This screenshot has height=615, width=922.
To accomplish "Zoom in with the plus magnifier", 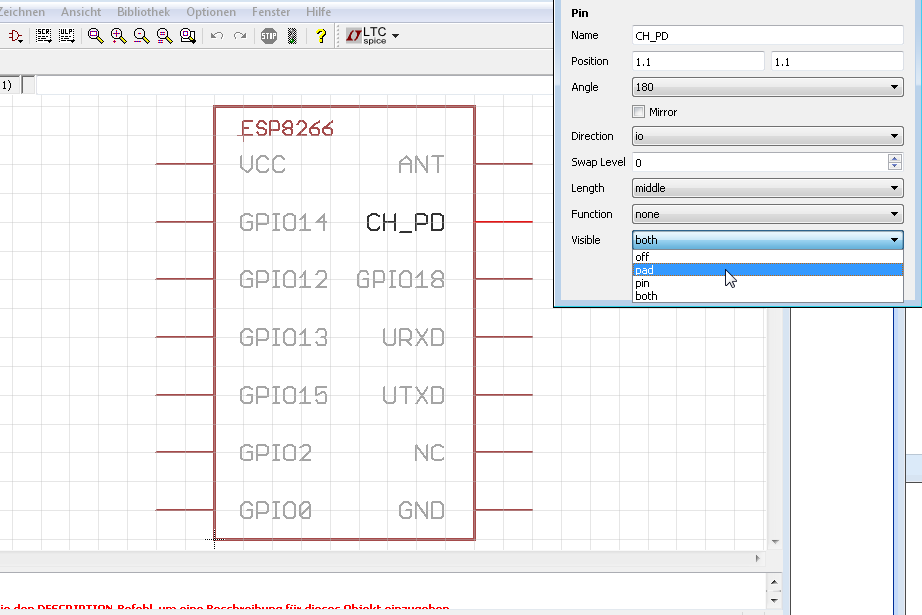I will click(118, 36).
